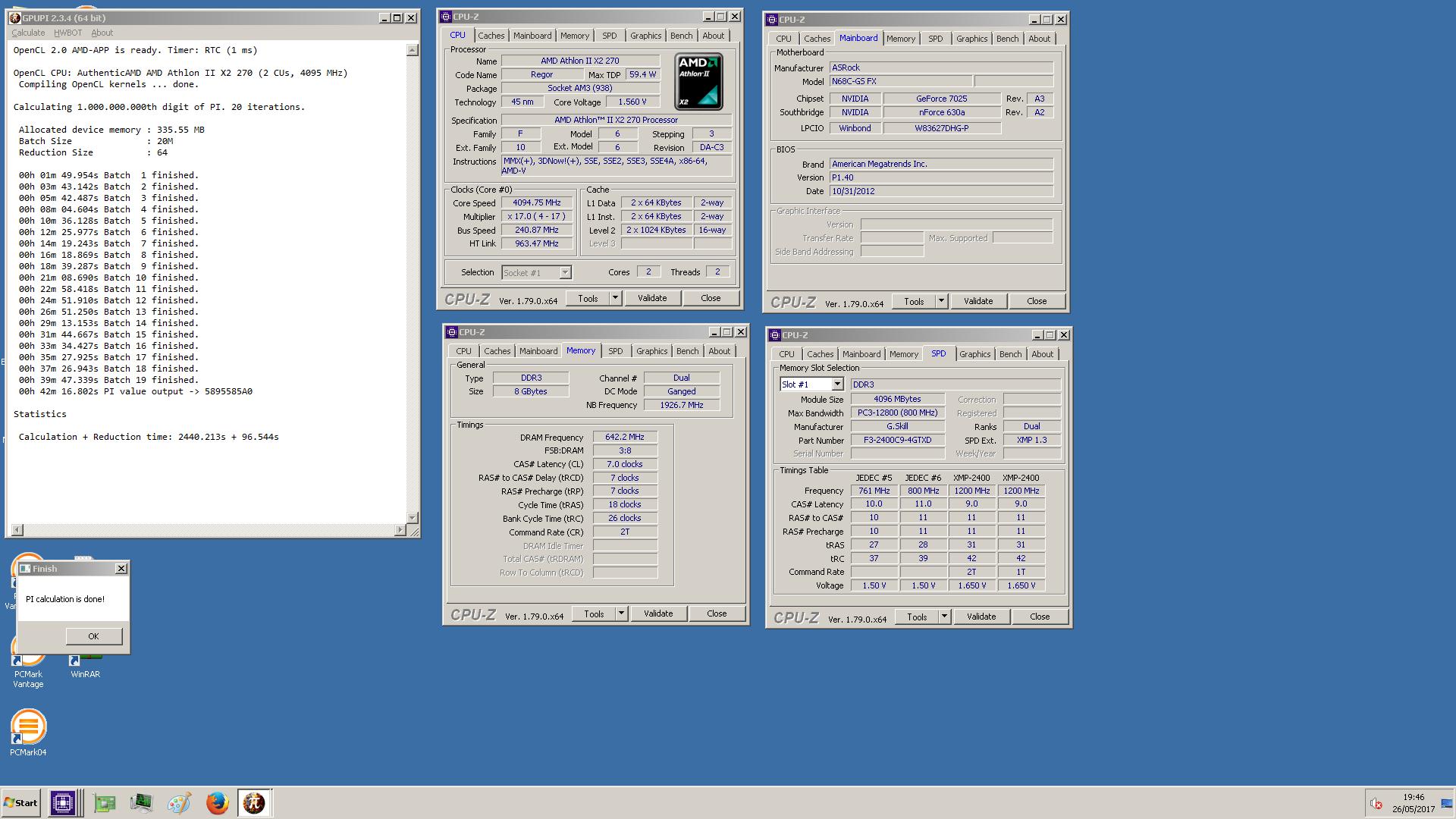
Task: Switch to SPD tab in CPU window
Action: 609,36
